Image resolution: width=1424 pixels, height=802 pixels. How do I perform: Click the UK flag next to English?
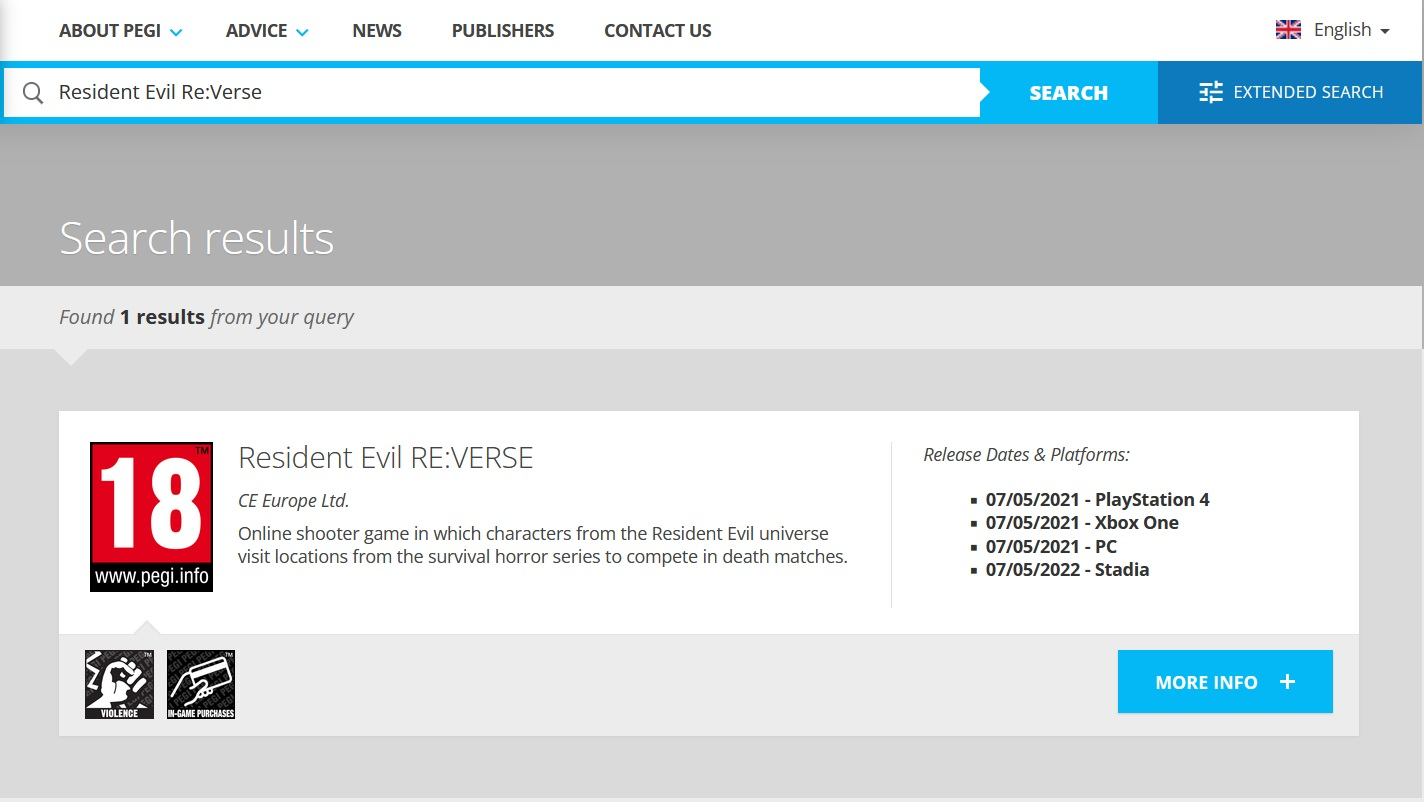[1289, 29]
